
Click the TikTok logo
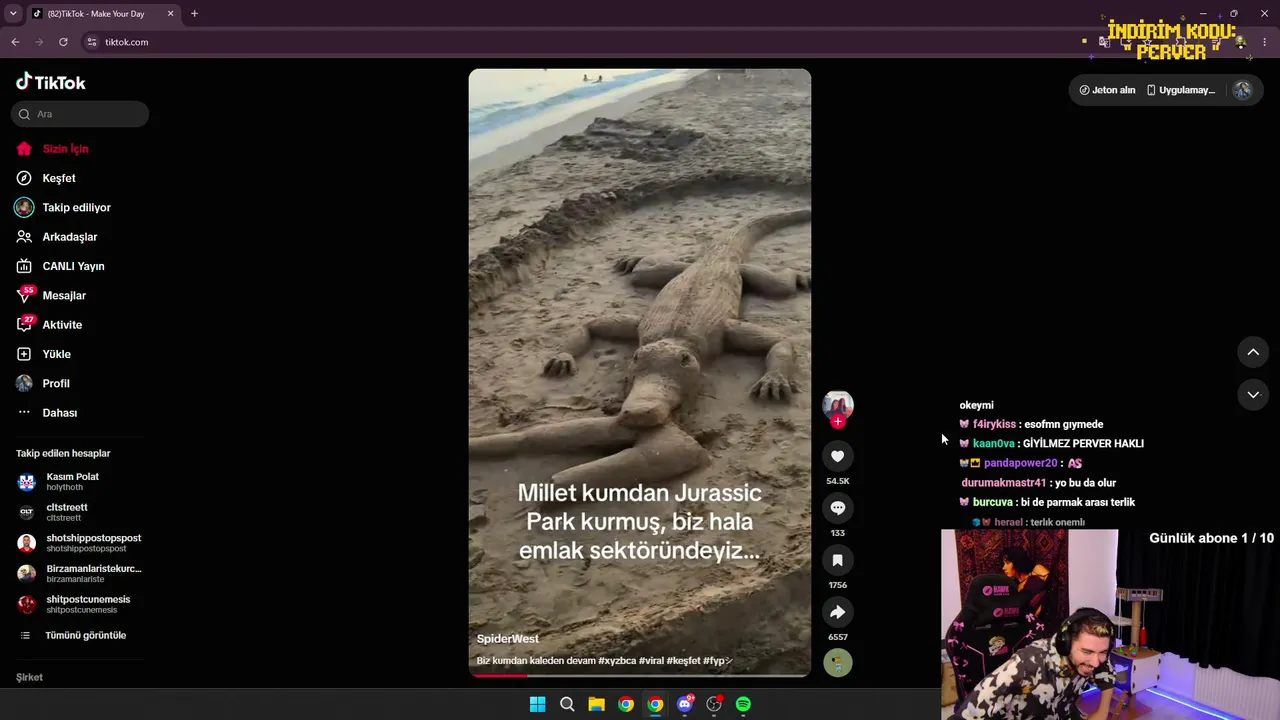[50, 82]
